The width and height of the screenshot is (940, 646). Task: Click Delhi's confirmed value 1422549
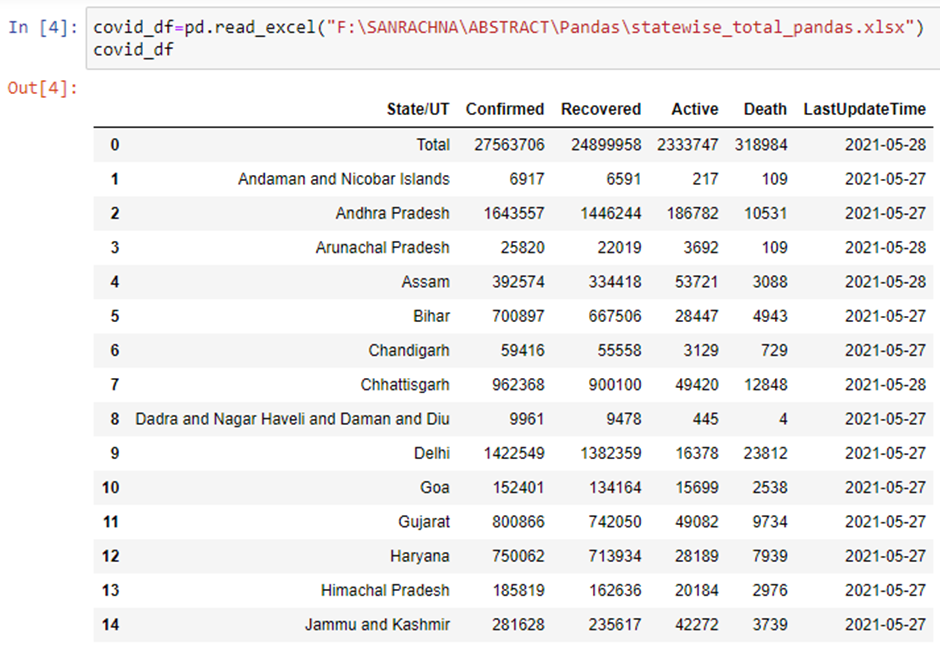[514, 453]
